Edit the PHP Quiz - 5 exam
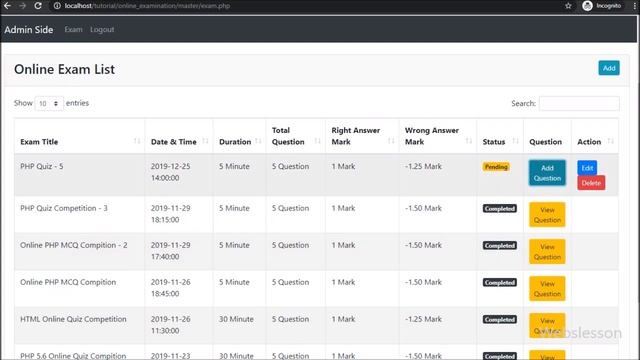640x360 pixels. pyautogui.click(x=587, y=168)
